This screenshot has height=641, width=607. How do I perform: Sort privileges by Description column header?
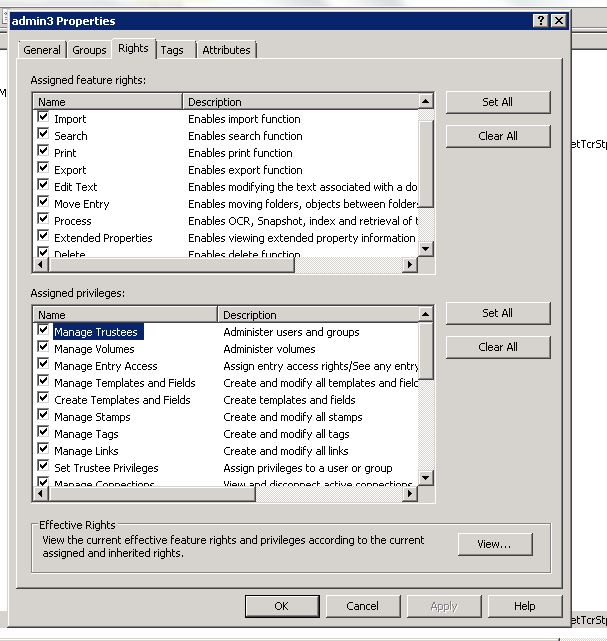click(x=317, y=314)
